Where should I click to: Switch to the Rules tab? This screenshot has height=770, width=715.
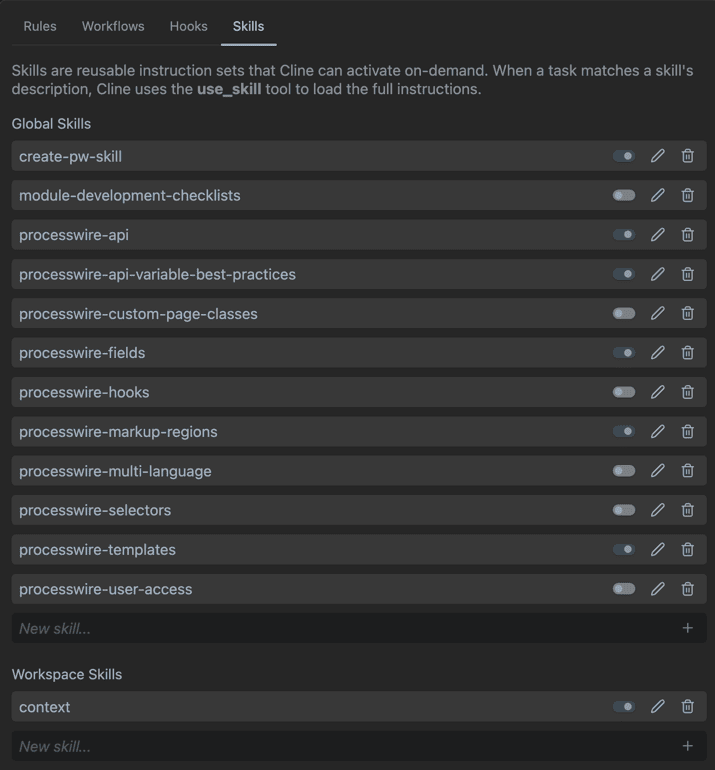[40, 26]
